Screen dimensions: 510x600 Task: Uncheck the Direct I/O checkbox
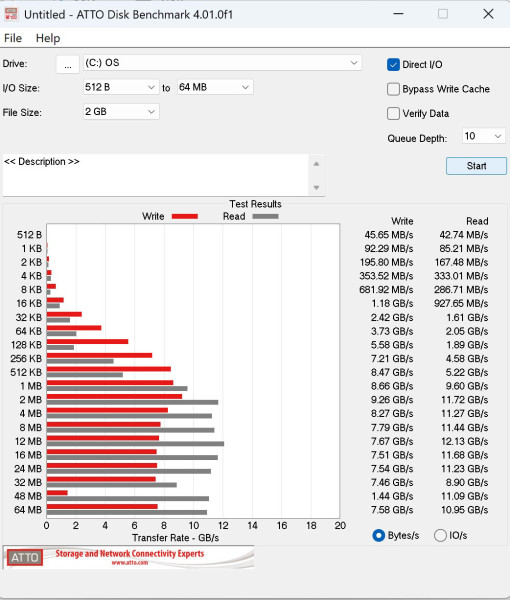(393, 65)
